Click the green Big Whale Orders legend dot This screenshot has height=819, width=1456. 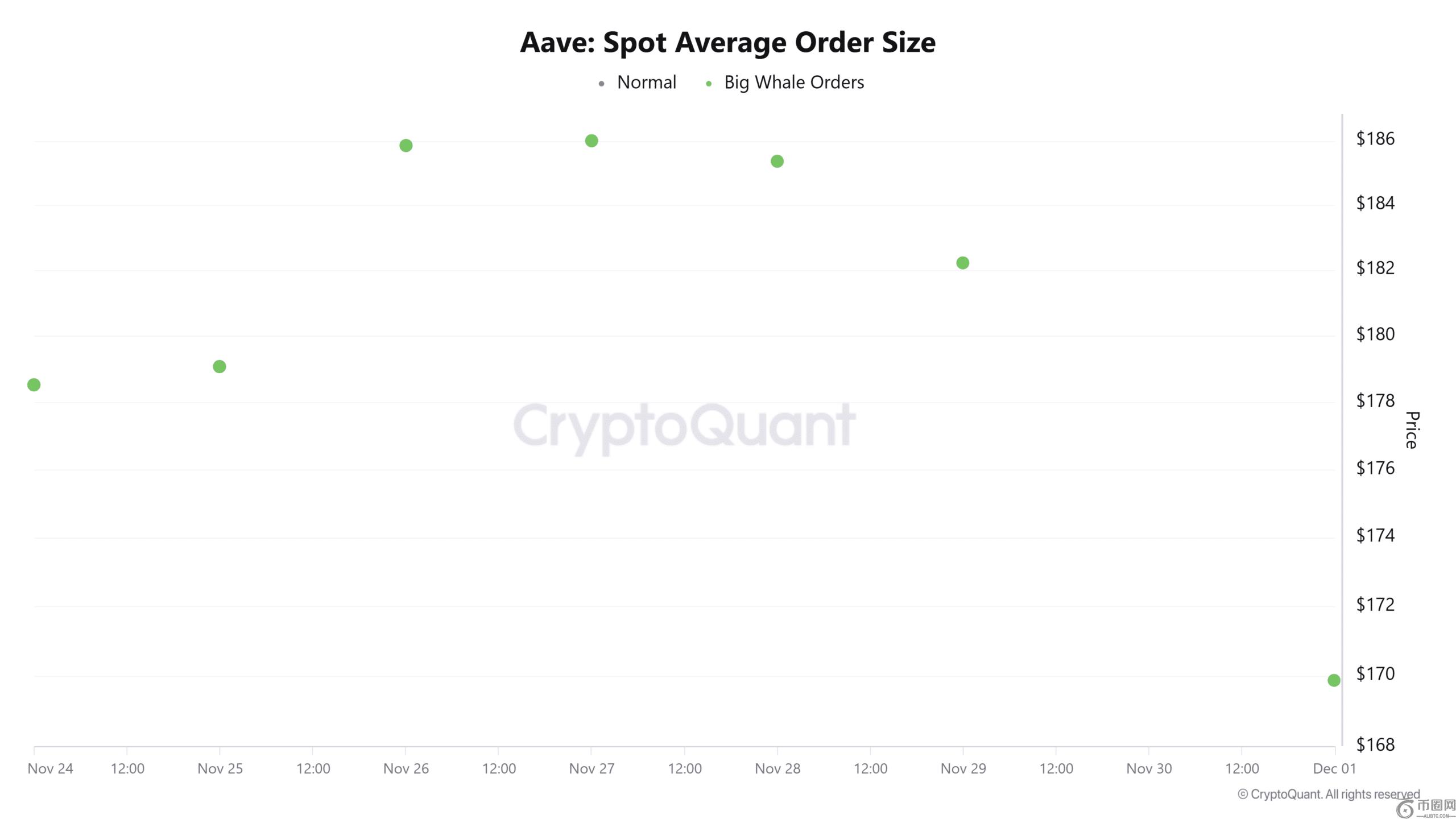709,84
